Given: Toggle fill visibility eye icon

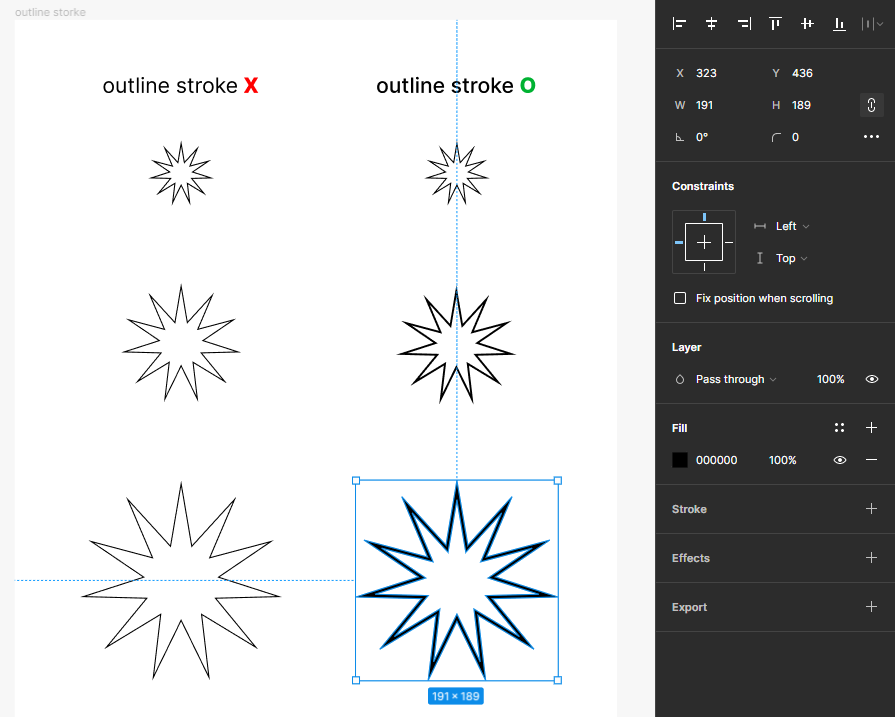Looking at the screenshot, I should click(840, 460).
